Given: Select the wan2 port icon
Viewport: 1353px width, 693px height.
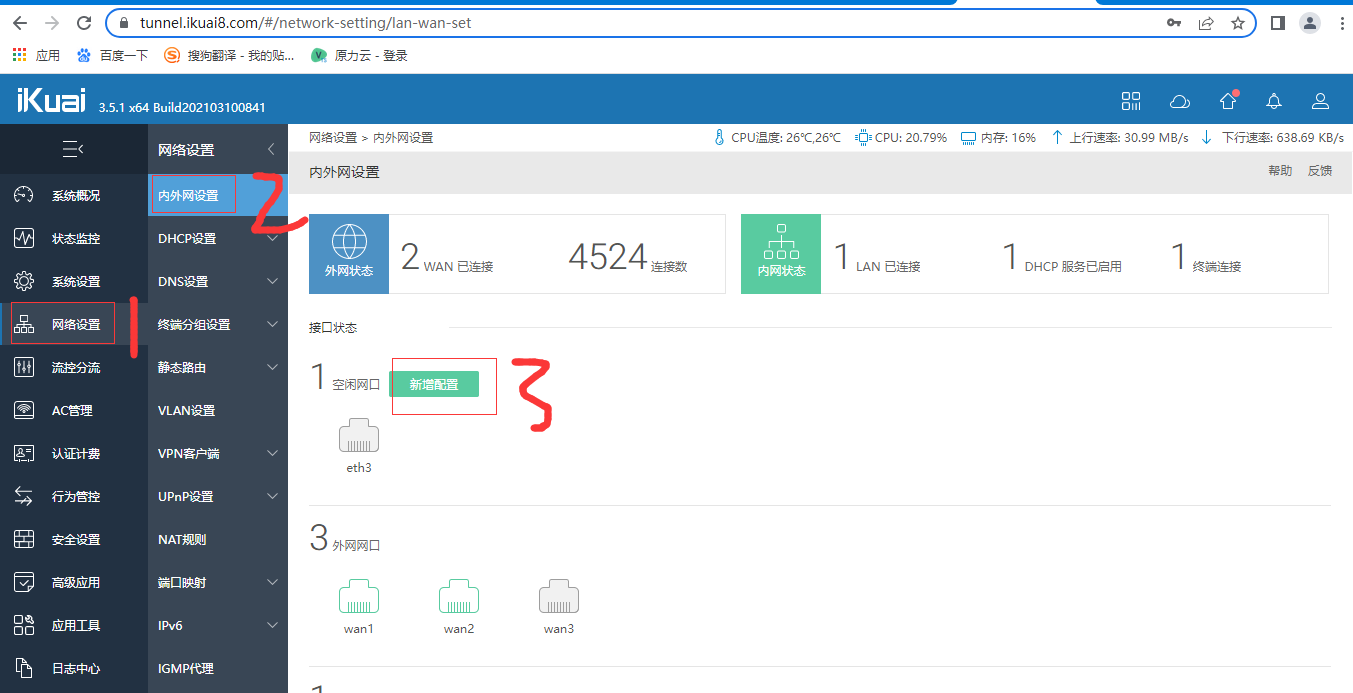Looking at the screenshot, I should pyautogui.click(x=459, y=597).
